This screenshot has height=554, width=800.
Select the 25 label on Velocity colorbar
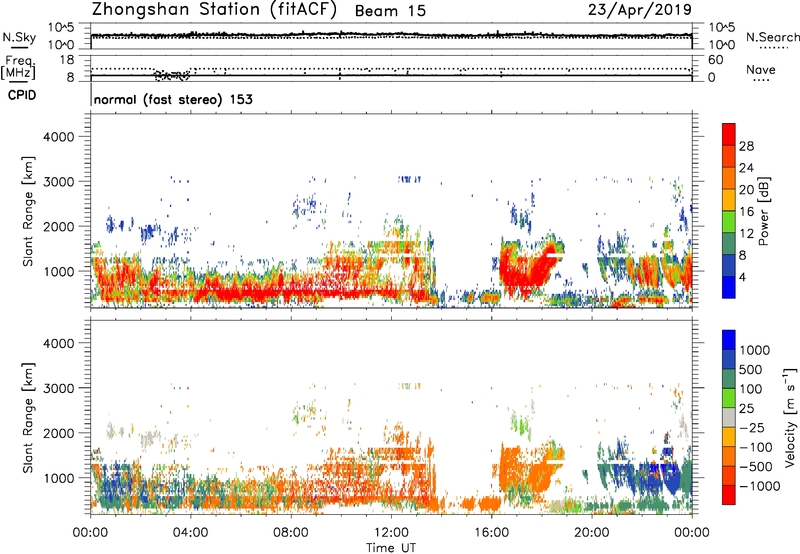[x=746, y=409]
